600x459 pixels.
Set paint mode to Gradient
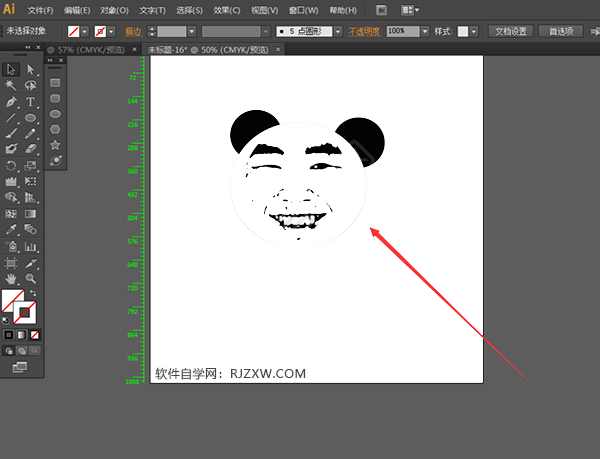point(21,335)
